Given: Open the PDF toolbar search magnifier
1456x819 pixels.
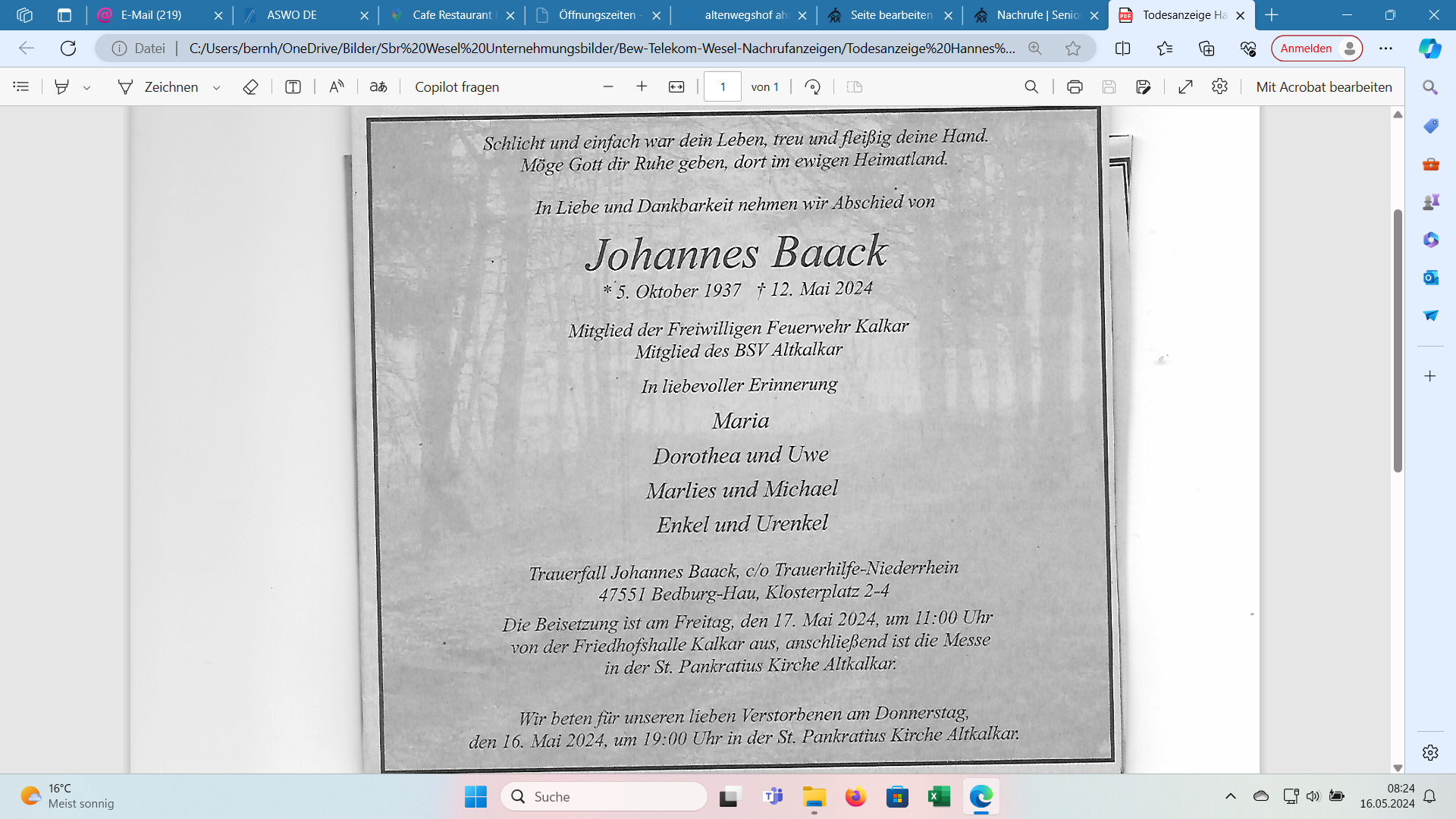Looking at the screenshot, I should (1031, 87).
